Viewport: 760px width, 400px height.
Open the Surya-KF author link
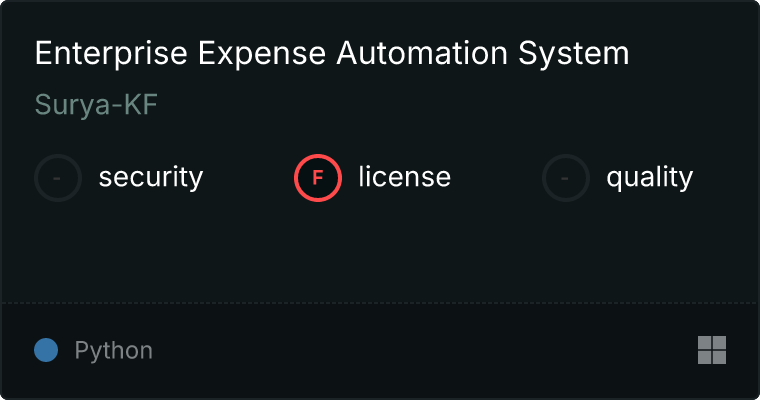(96, 105)
